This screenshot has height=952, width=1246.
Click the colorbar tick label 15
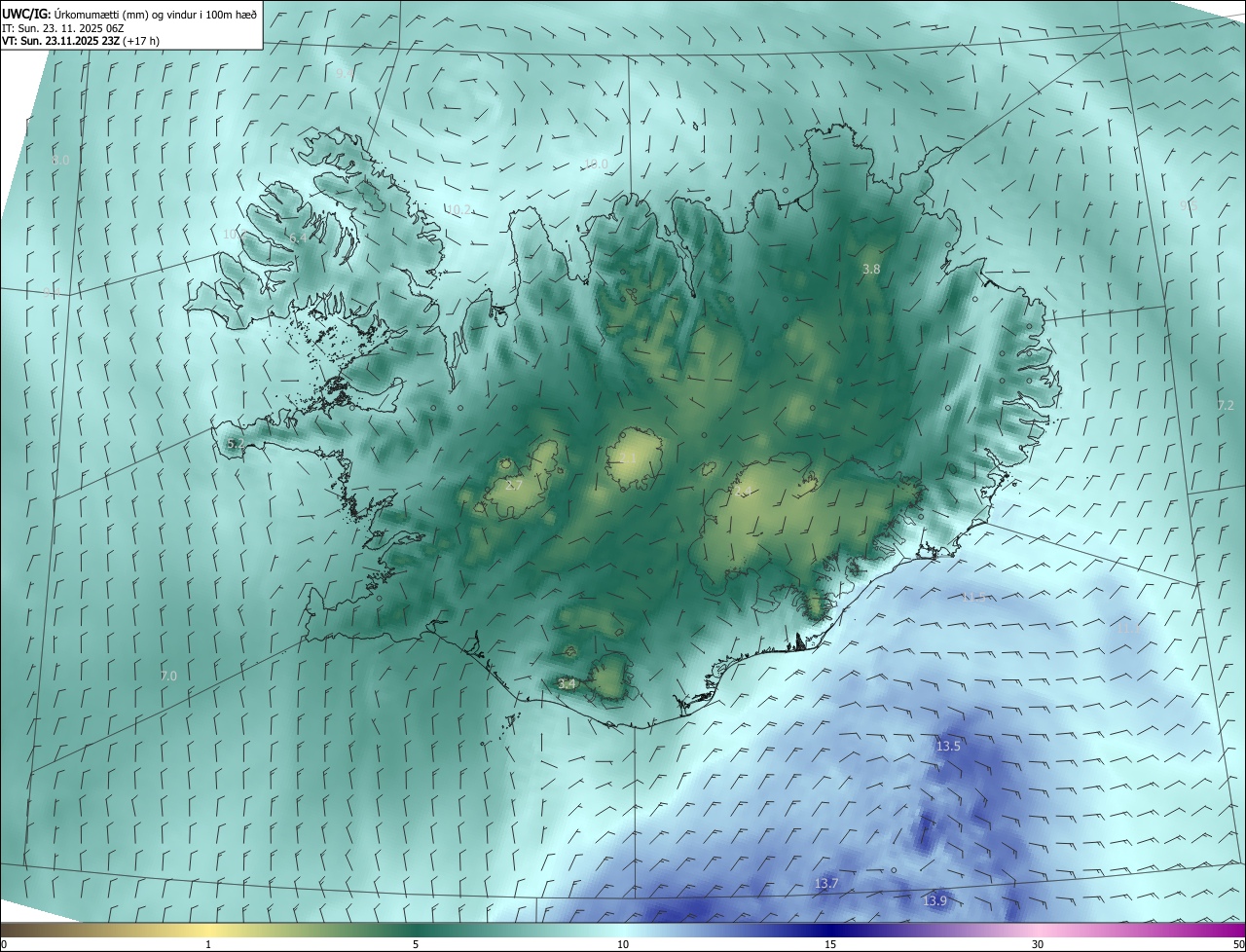830,944
